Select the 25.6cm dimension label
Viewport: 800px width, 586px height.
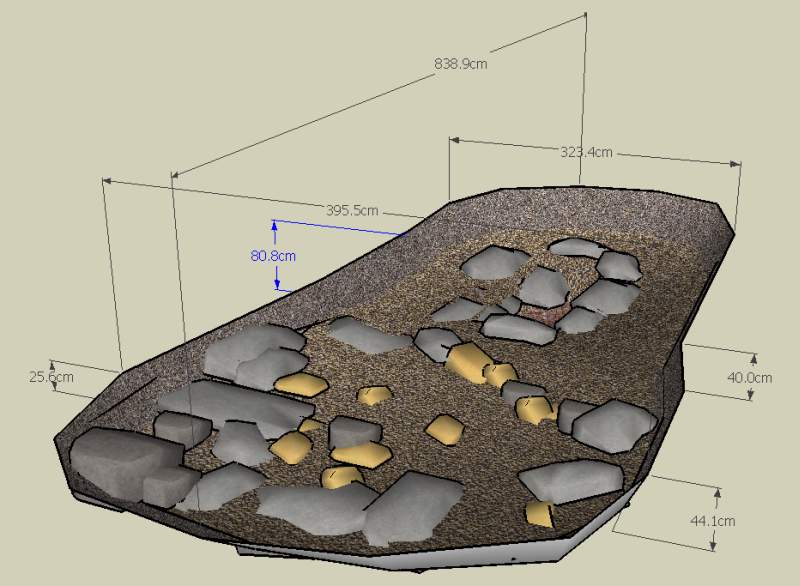pos(51,377)
